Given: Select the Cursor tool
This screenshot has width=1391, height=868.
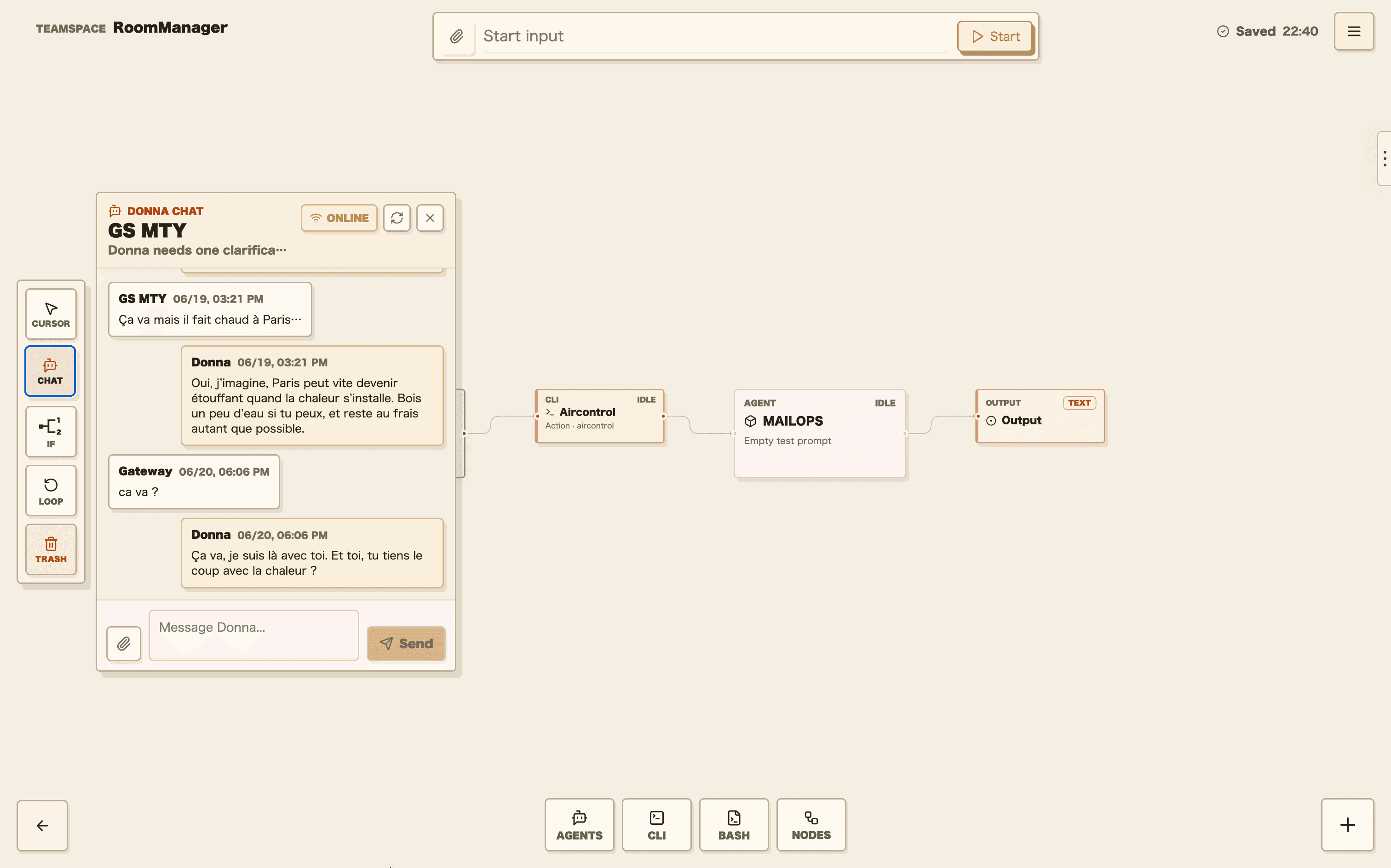Looking at the screenshot, I should tap(51, 314).
